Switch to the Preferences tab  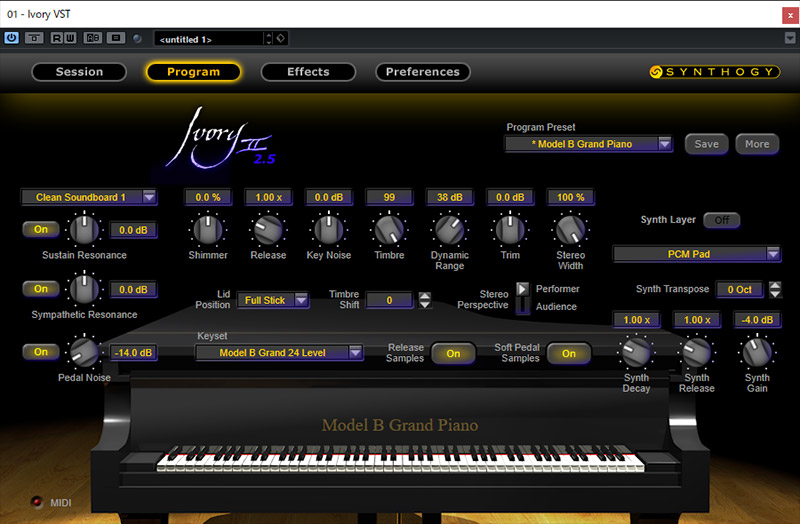pos(422,72)
